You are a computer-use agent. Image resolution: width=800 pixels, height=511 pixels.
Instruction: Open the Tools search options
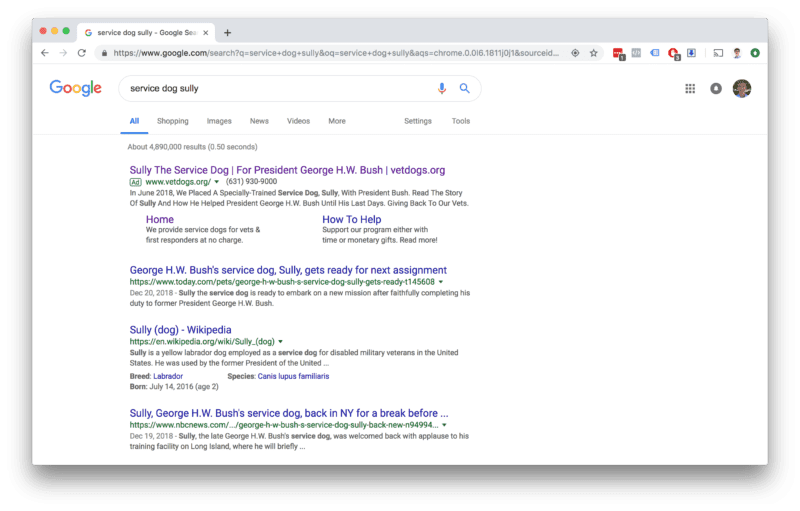[x=461, y=121]
